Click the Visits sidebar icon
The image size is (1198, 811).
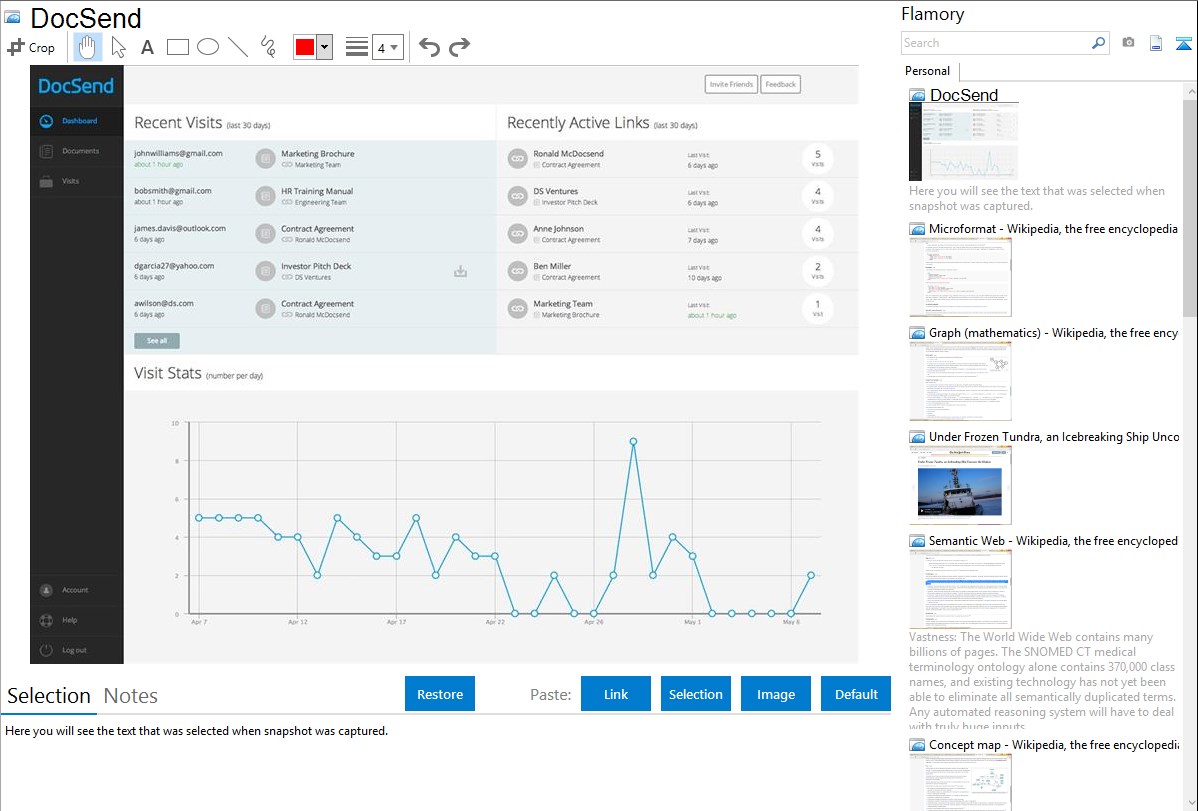(x=46, y=181)
